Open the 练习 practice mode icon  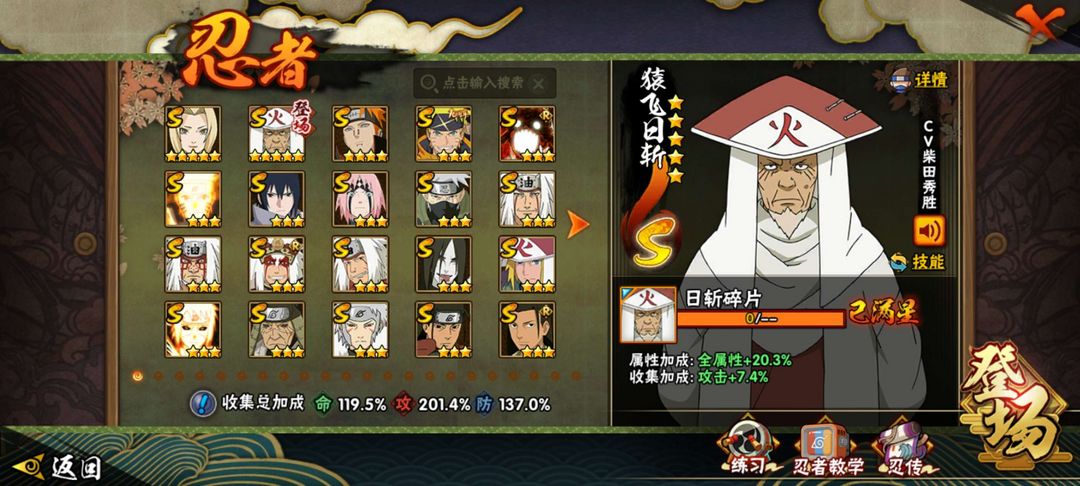click(x=747, y=449)
